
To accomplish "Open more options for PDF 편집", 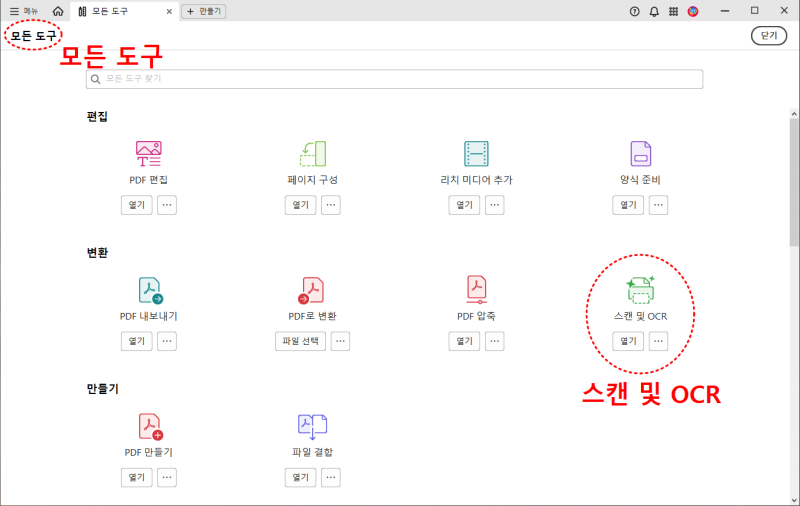I will pos(167,205).
